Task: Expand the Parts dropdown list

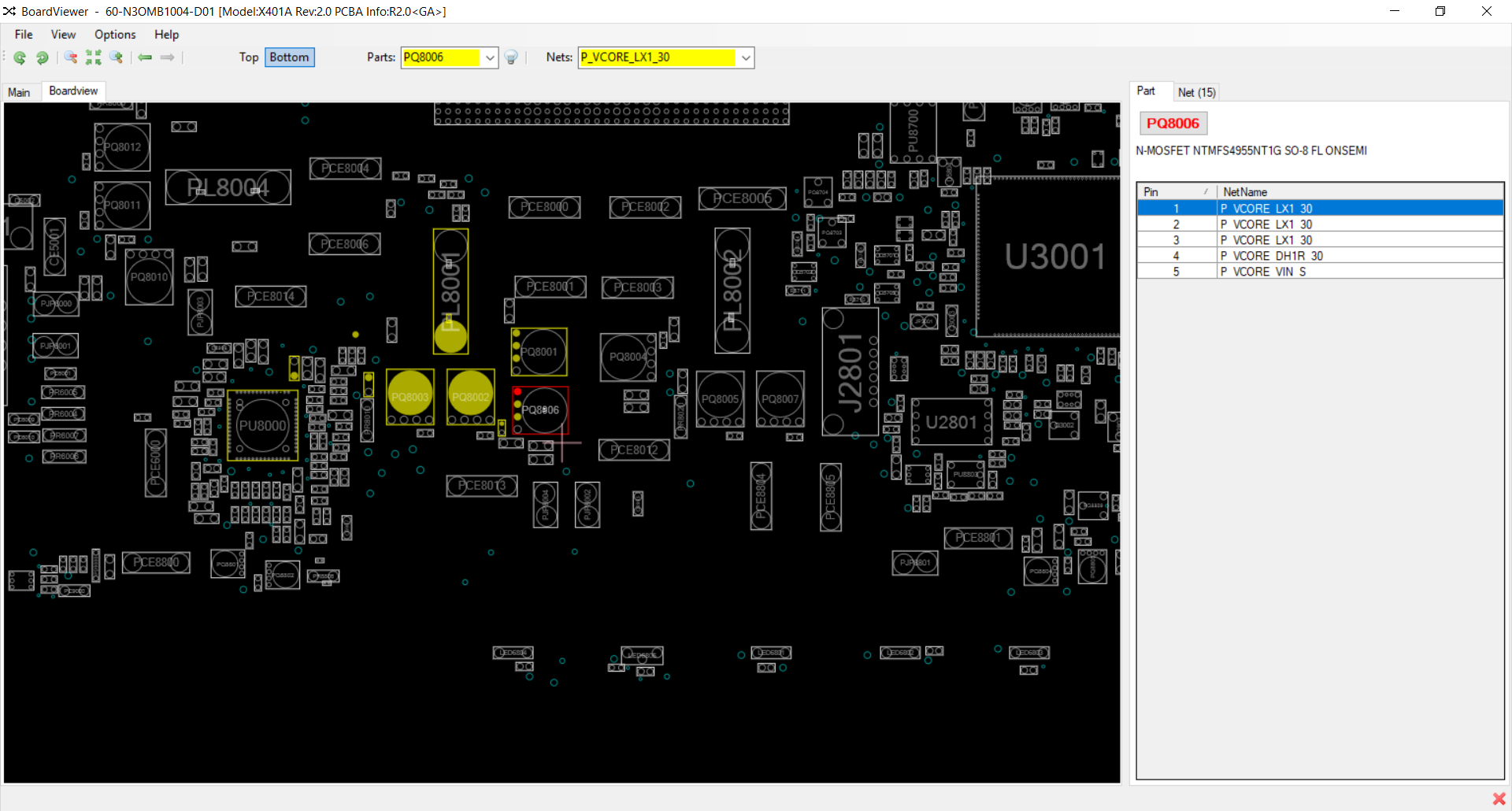Action: [x=490, y=57]
